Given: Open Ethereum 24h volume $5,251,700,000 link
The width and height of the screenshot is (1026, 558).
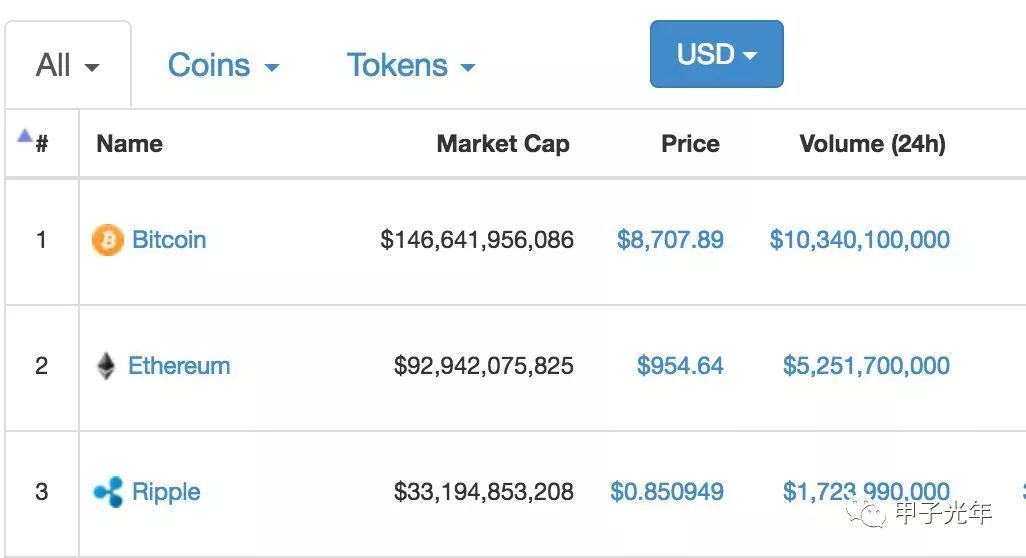Looking at the screenshot, I should point(866,366).
